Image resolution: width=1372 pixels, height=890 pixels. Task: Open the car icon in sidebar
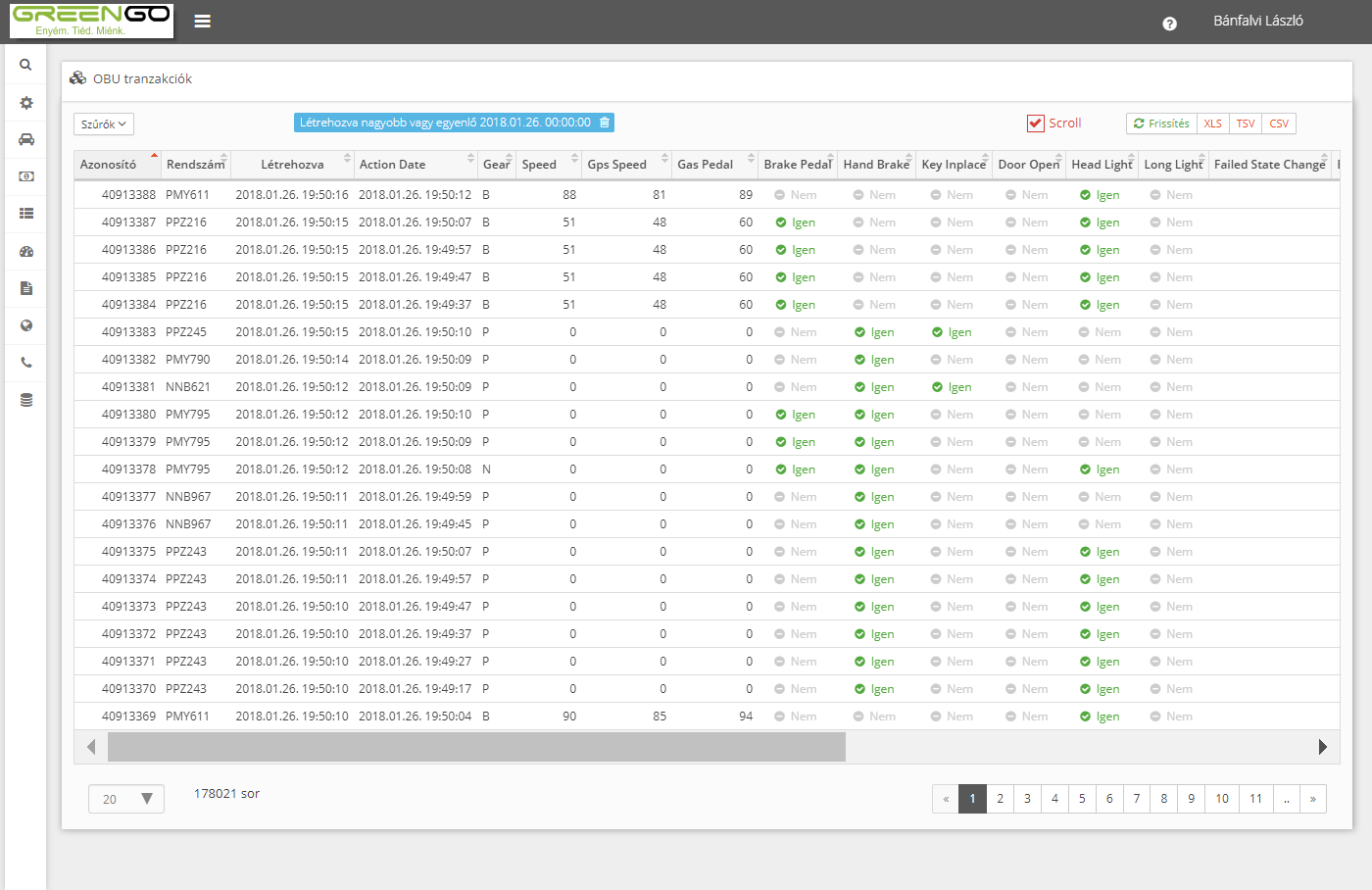point(26,139)
